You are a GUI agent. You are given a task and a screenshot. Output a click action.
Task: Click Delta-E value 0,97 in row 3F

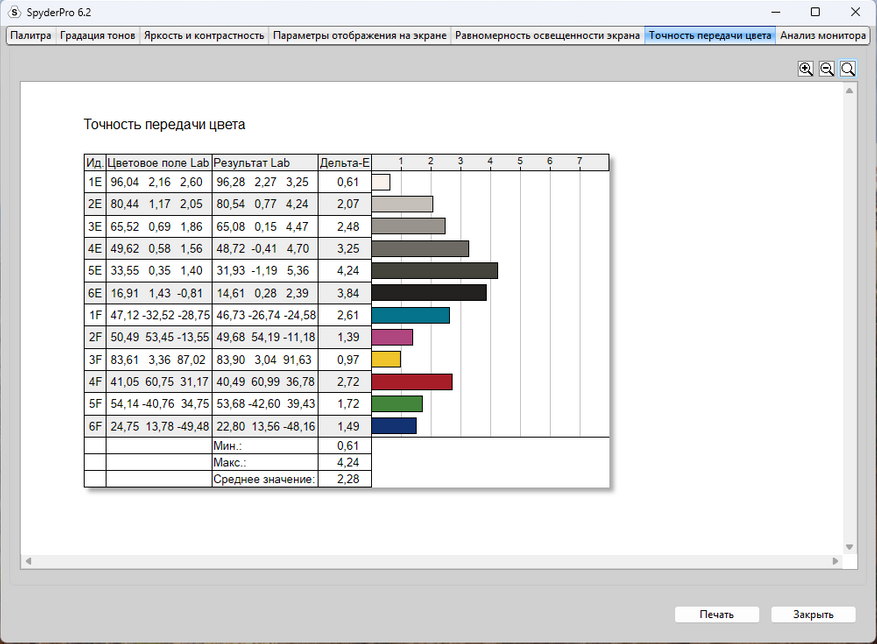(x=348, y=360)
